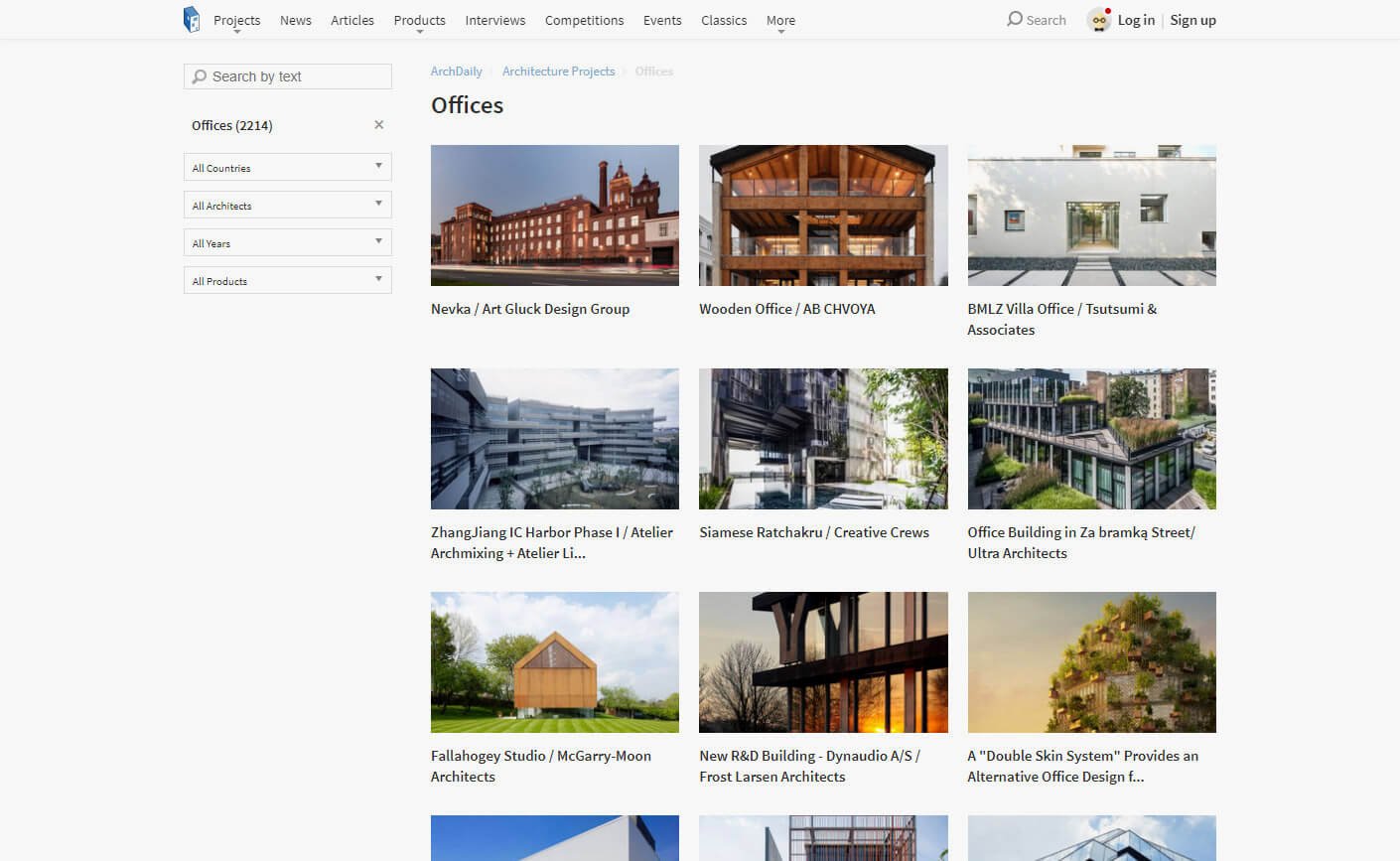Open the Wooden Office / AB CHVOYA project
Image resolution: width=1400 pixels, height=861 pixels.
tap(786, 309)
